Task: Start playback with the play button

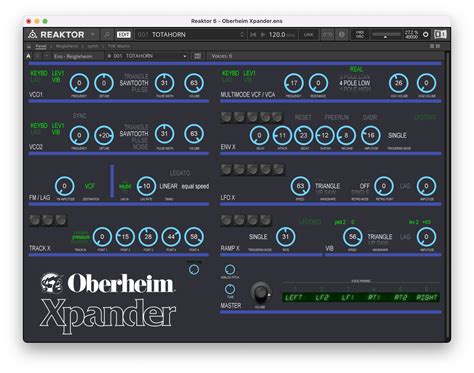Action: [263, 35]
